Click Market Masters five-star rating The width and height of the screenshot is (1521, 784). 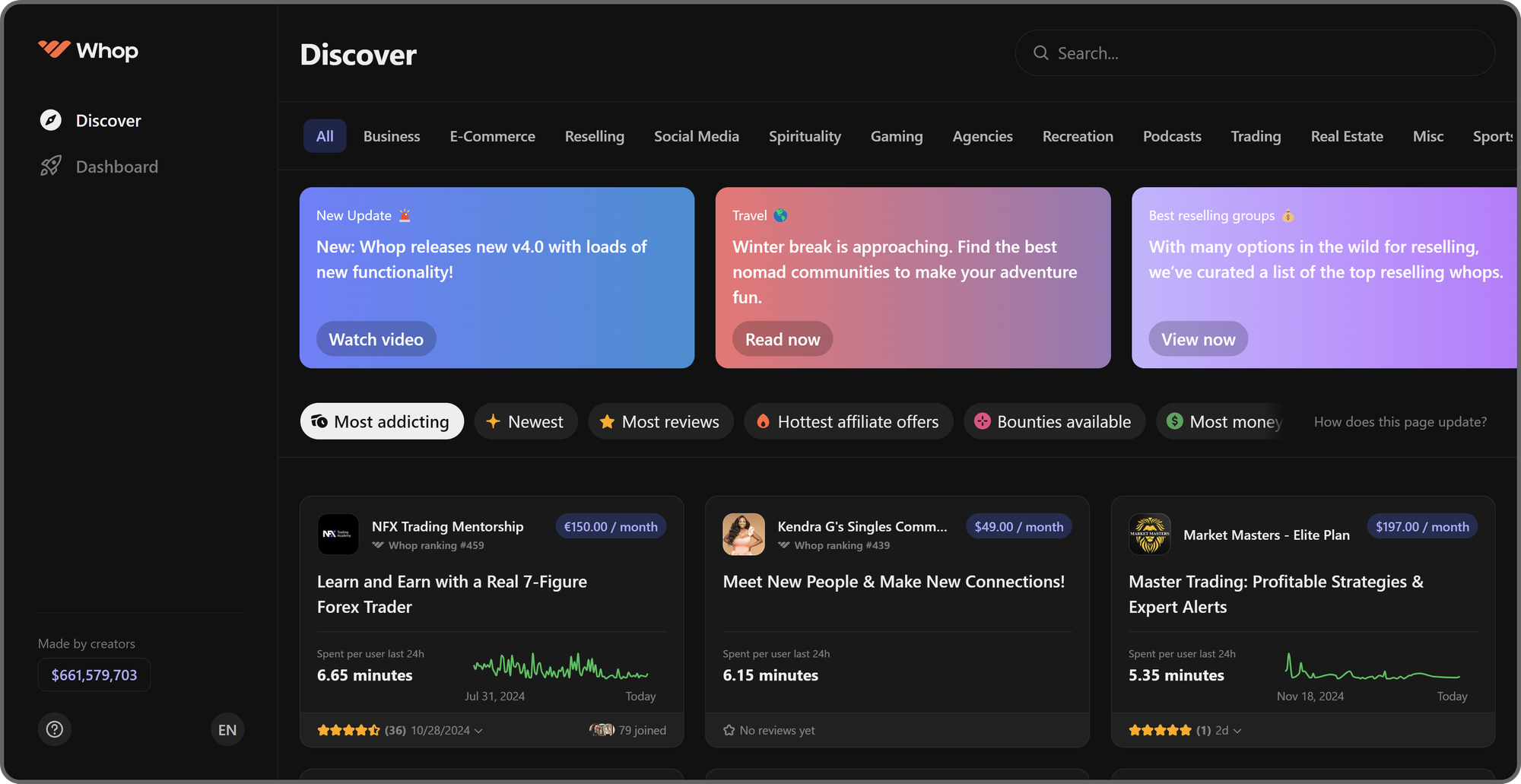coord(1160,730)
